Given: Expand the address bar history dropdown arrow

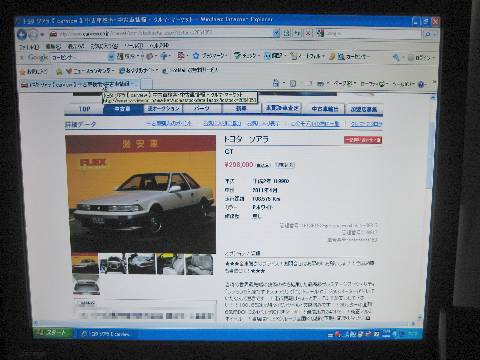Looking at the screenshot, I should (x=276, y=33).
